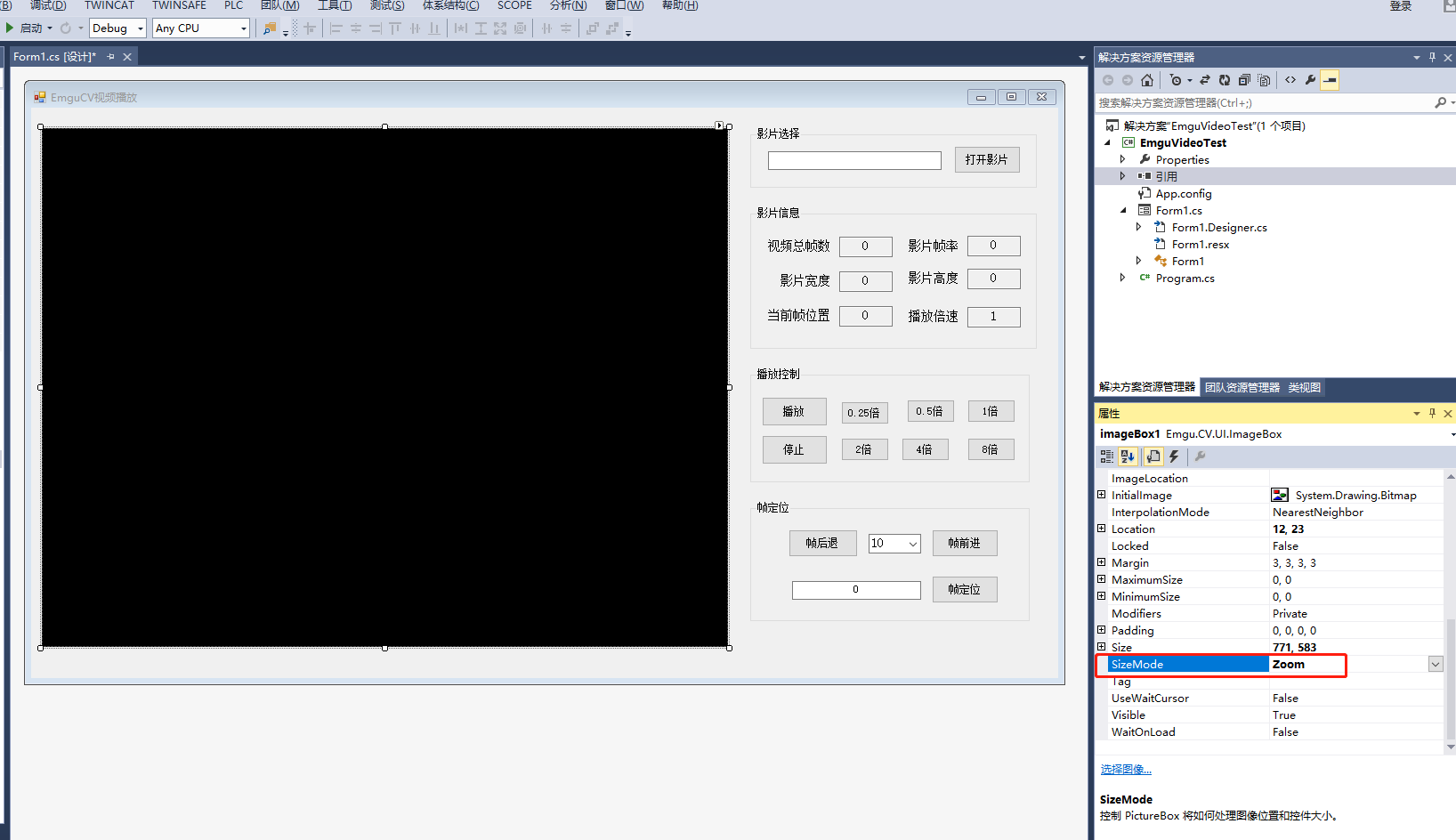Image resolution: width=1456 pixels, height=840 pixels.
Task: Click the Properties page icon in Properties panel
Action: pyautogui.click(x=1153, y=456)
